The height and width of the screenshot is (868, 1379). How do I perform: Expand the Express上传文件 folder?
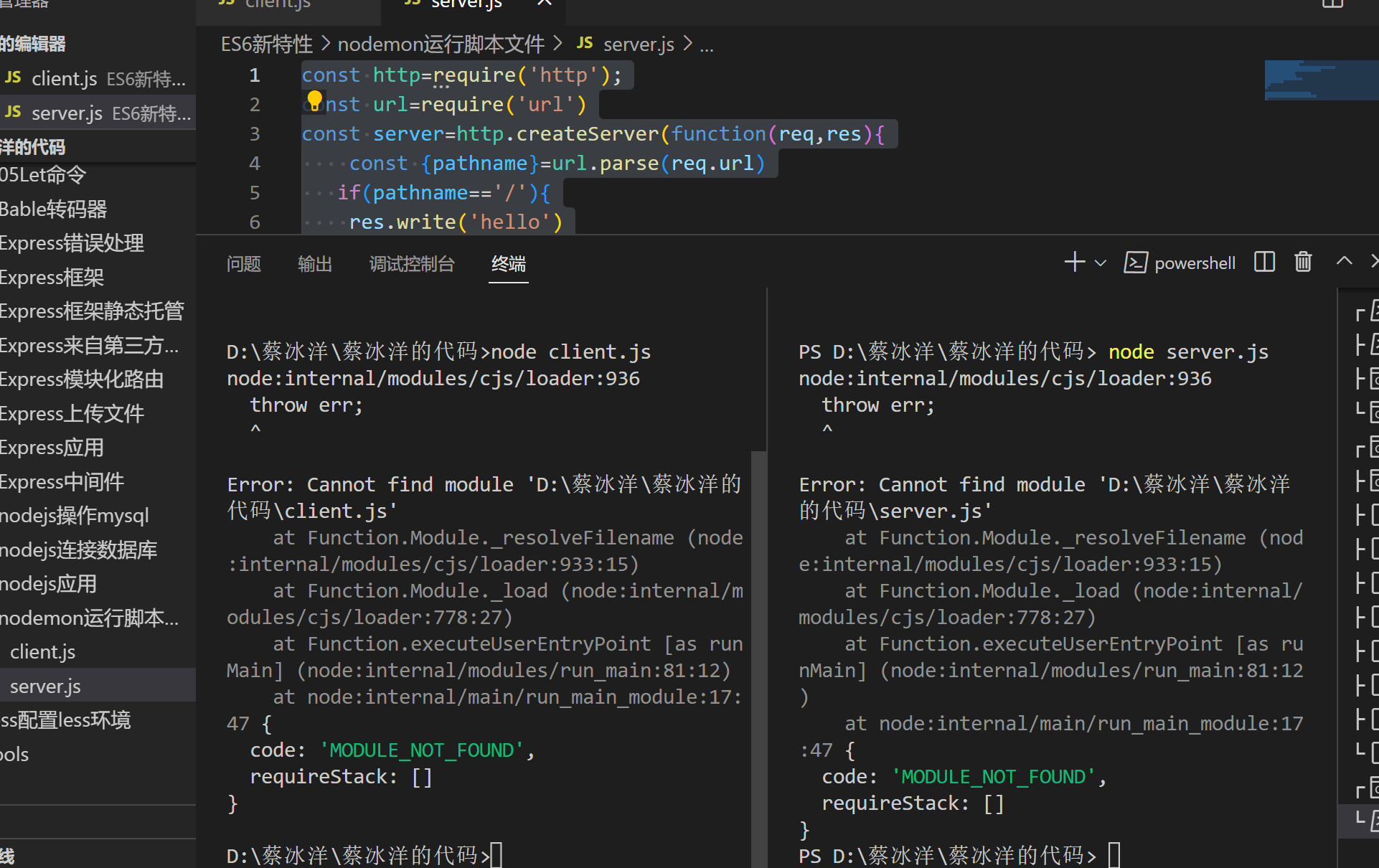pos(98,413)
